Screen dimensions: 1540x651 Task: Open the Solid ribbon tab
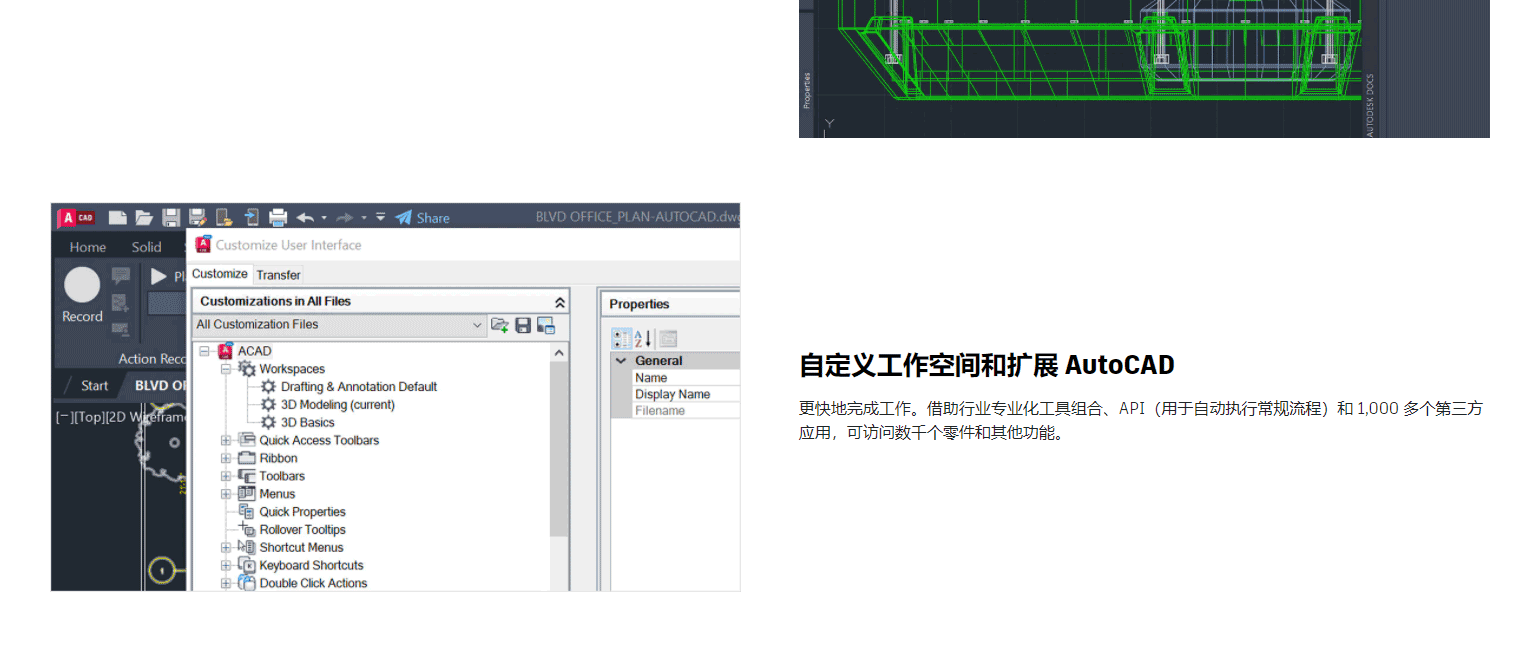146,247
